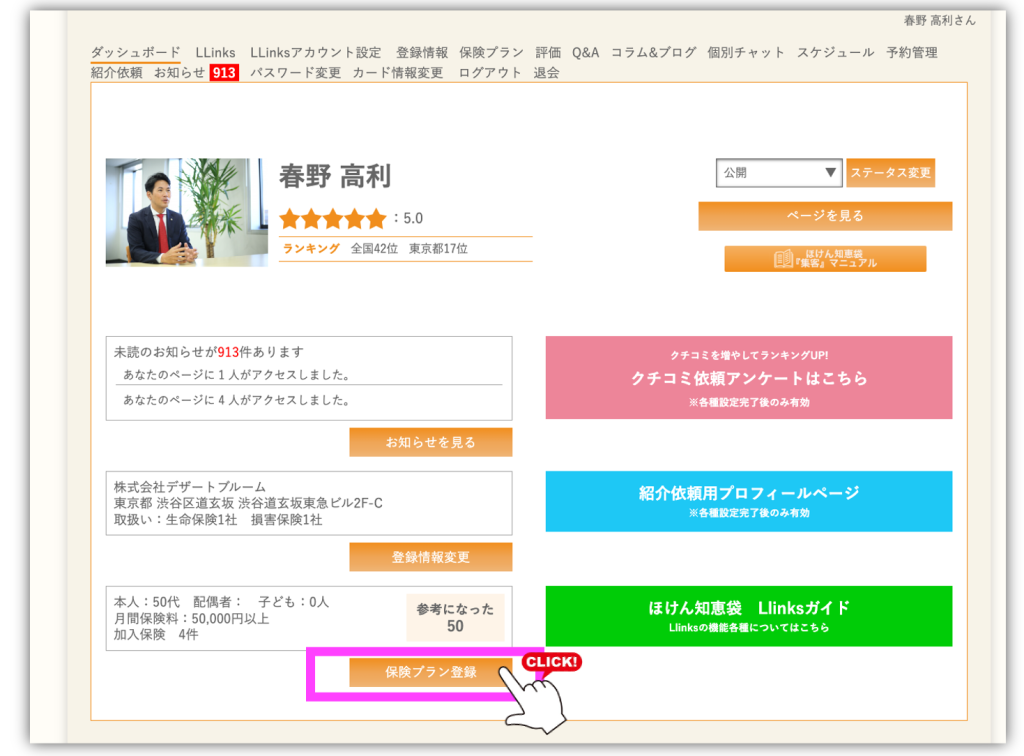Go to 予約管理
Screen dimensions: 1024x756
pyautogui.click(x=912, y=52)
